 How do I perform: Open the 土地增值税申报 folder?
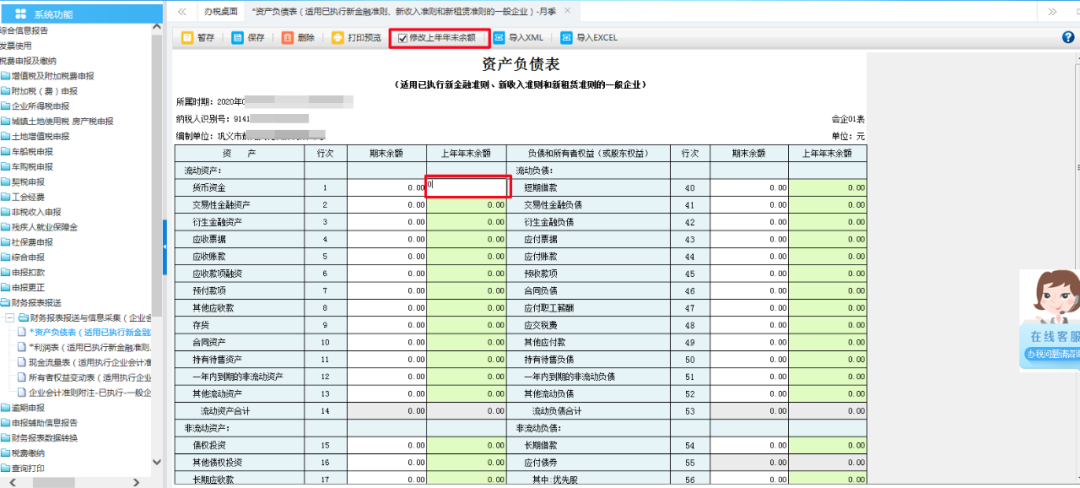35,136
